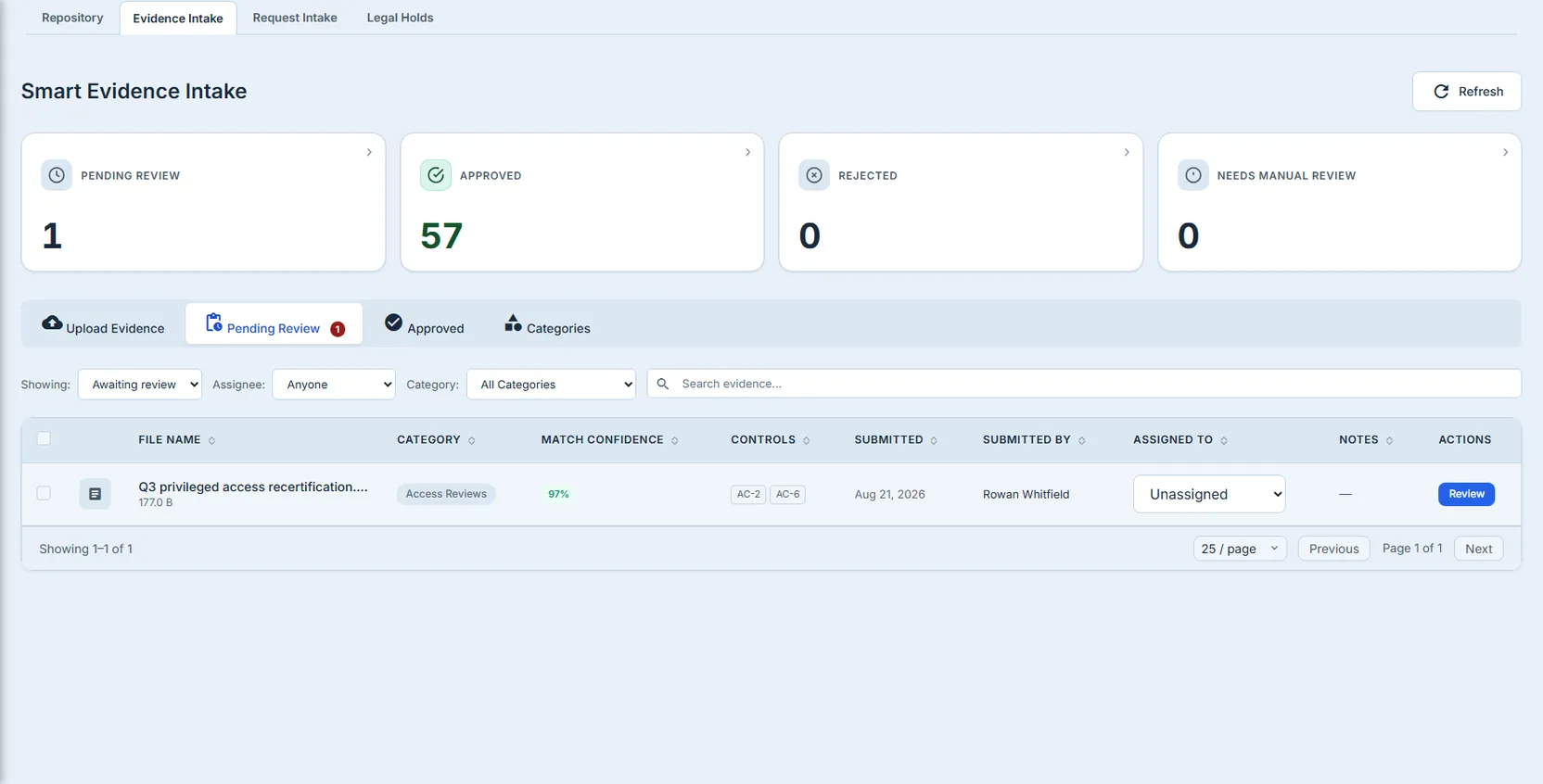This screenshot has width=1543, height=784.
Task: Go to the Next page
Action: click(1478, 549)
